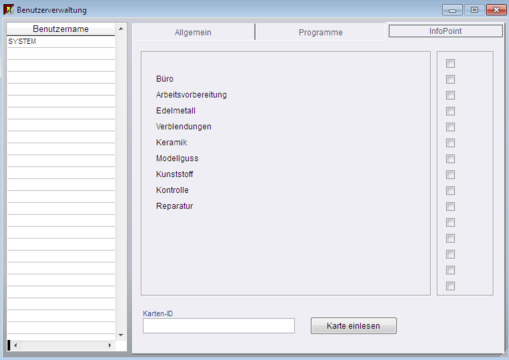
Task: Click the Edelmetall label
Action: 176,111
